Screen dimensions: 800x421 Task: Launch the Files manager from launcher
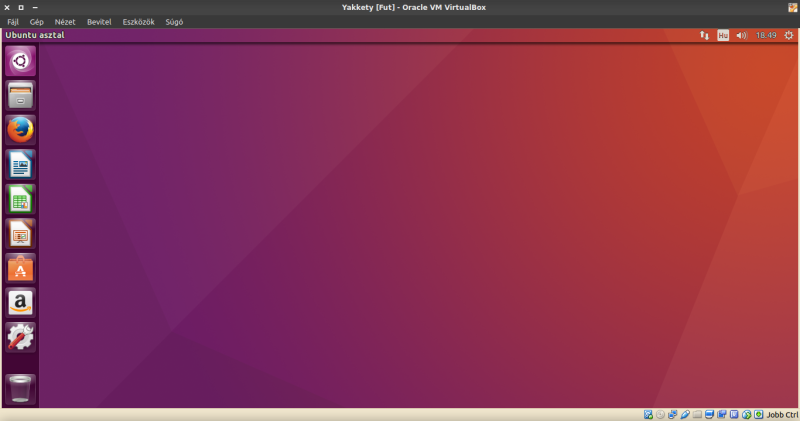coord(21,96)
